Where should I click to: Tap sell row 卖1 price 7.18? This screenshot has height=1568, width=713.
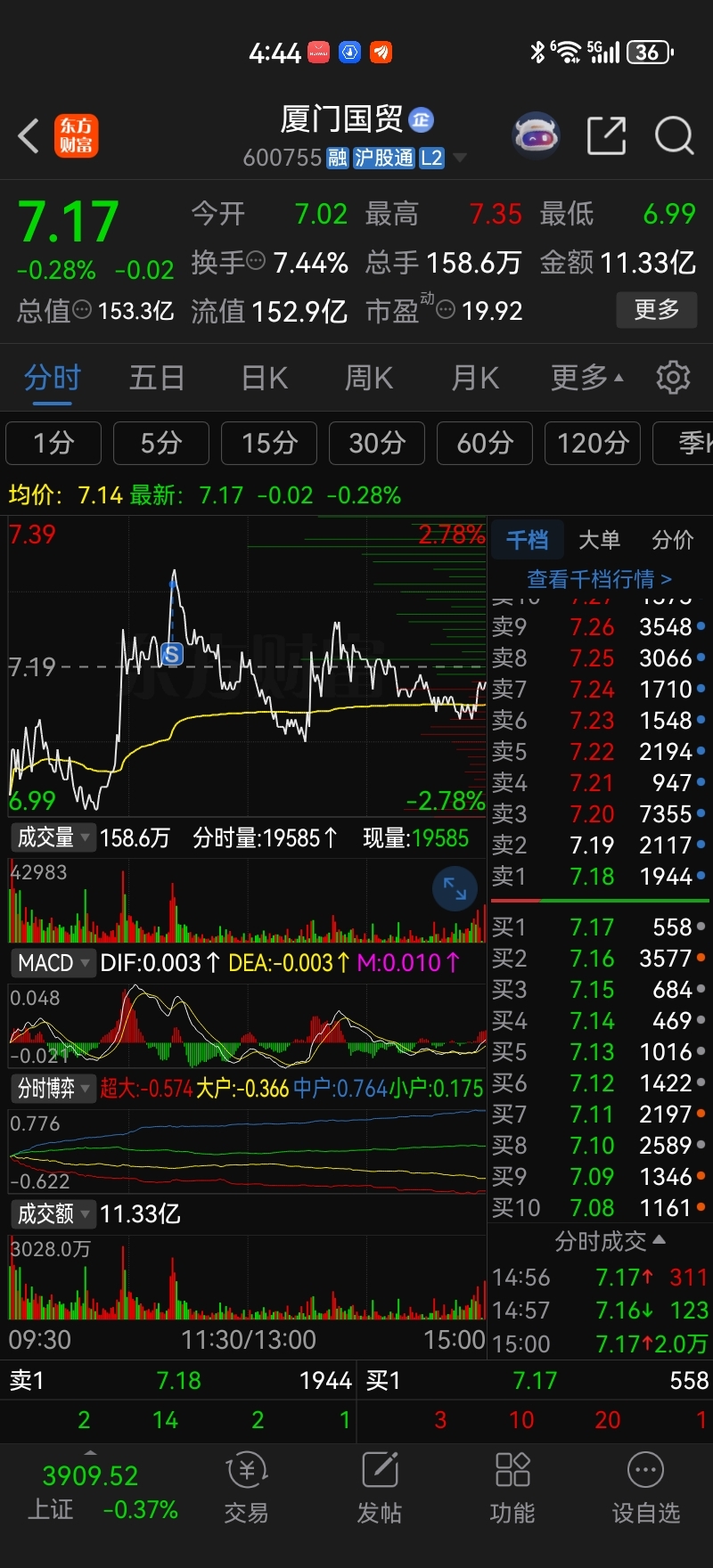click(593, 877)
